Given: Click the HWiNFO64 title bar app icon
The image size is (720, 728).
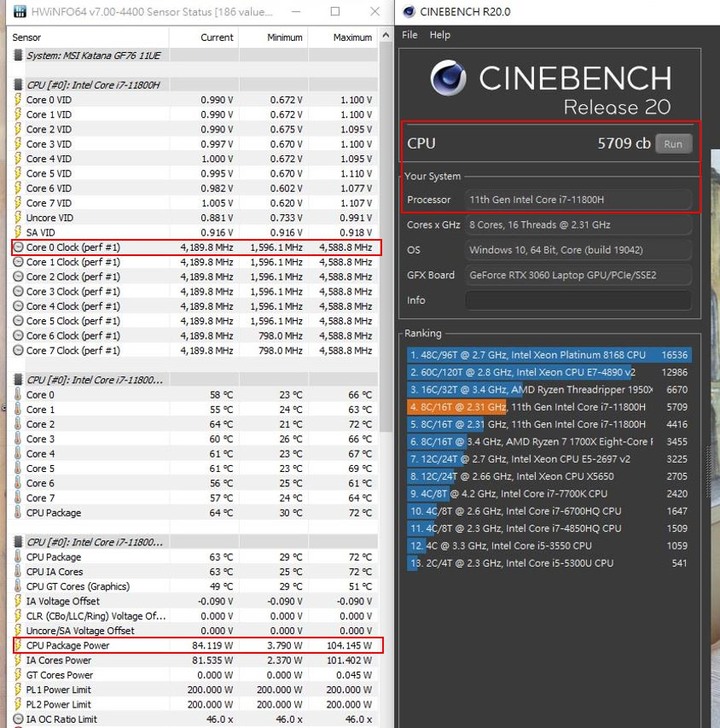Looking at the screenshot, I should pos(19,12).
